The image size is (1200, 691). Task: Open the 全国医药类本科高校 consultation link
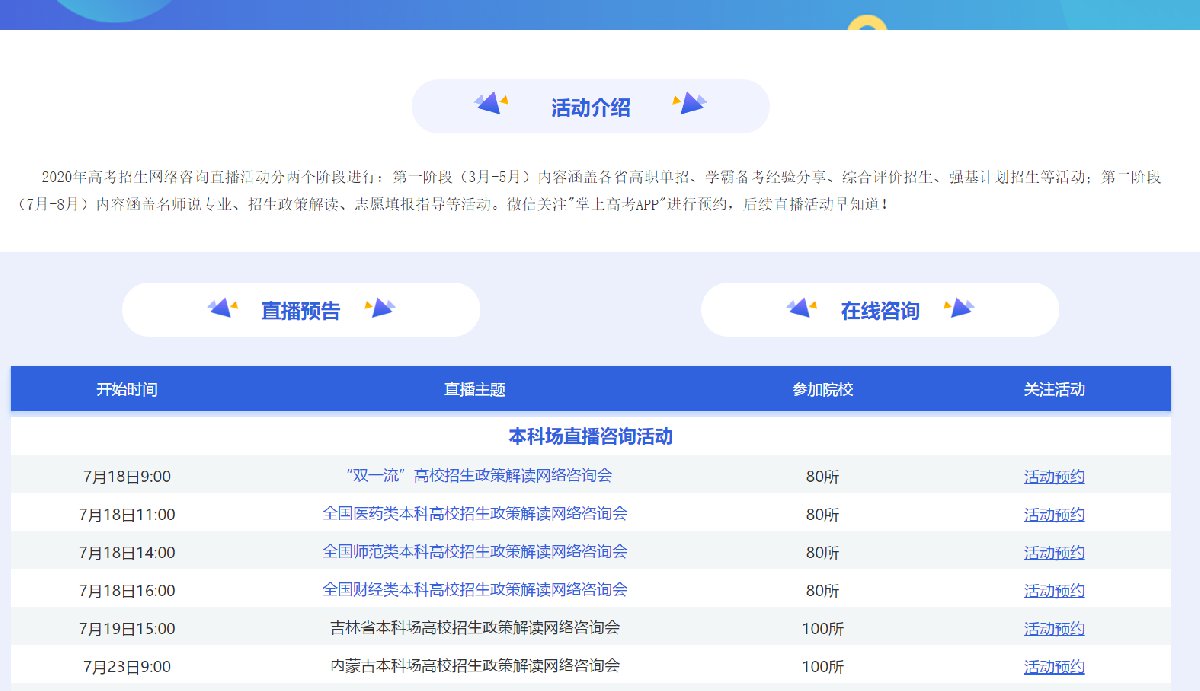[x=475, y=513]
